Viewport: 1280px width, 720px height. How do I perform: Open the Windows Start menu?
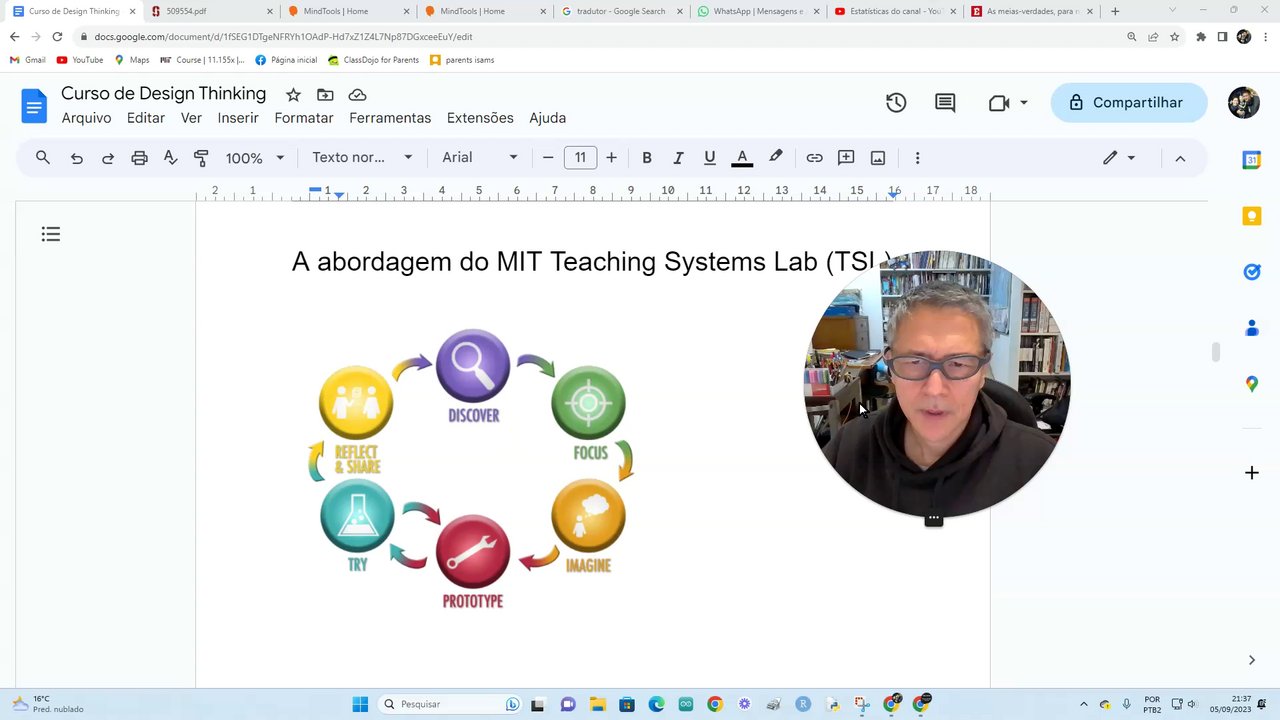coord(360,704)
